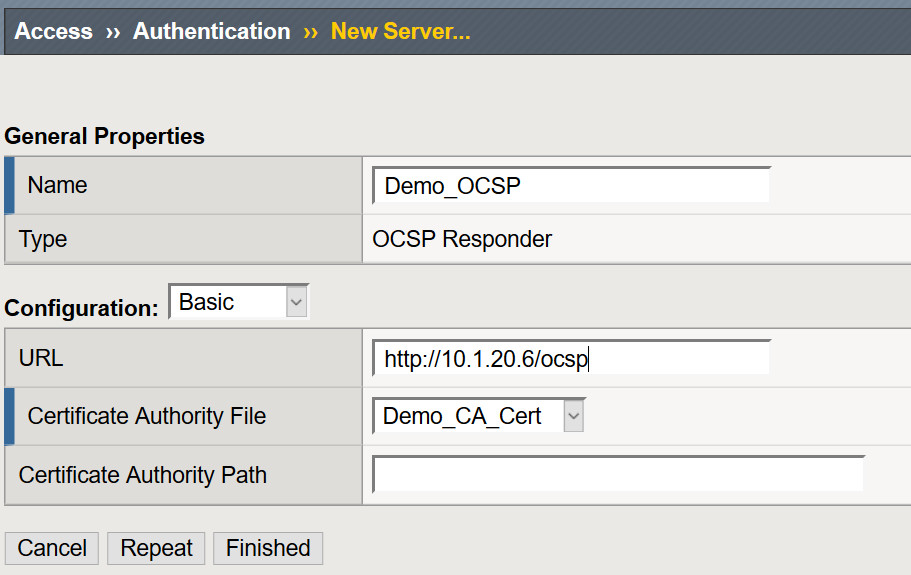The width and height of the screenshot is (911, 575).
Task: Click the New Server breadcrumb item
Action: click(x=400, y=31)
